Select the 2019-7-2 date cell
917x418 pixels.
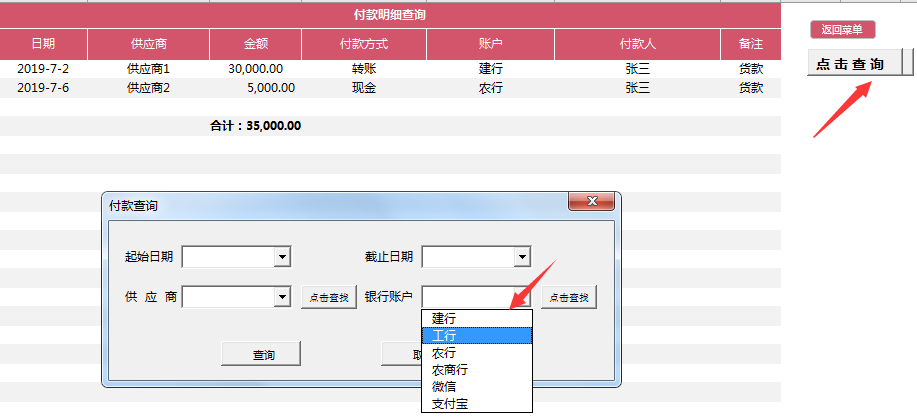pos(43,69)
